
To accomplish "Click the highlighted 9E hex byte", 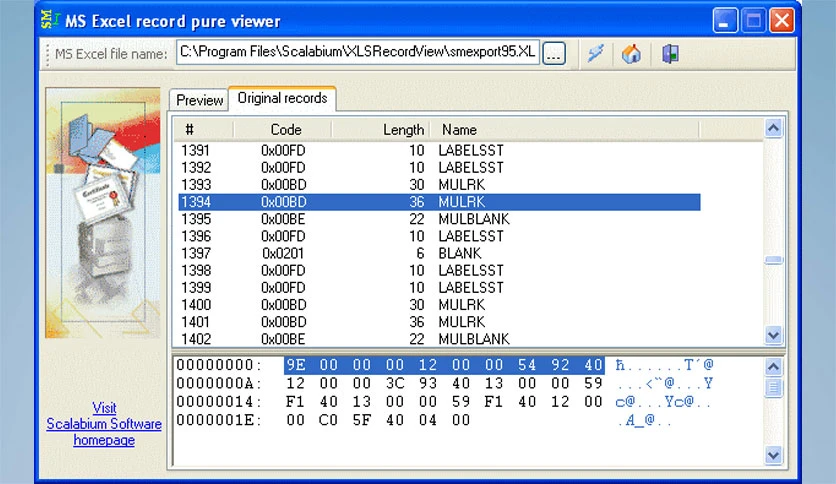I will (x=296, y=365).
